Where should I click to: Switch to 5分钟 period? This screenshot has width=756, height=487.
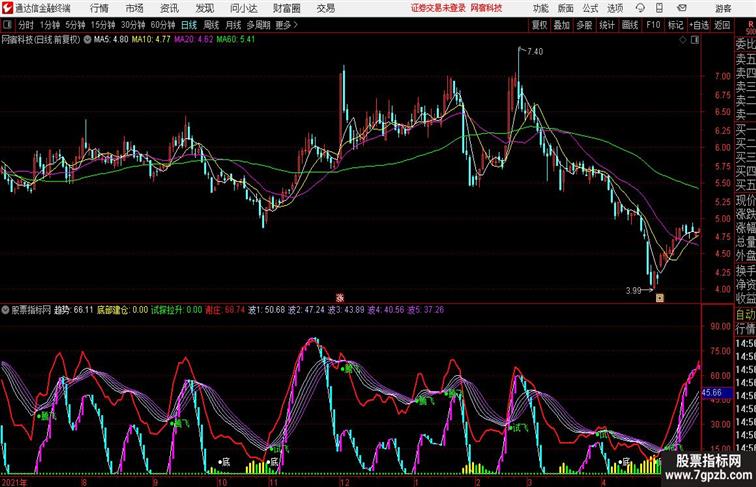(75, 25)
